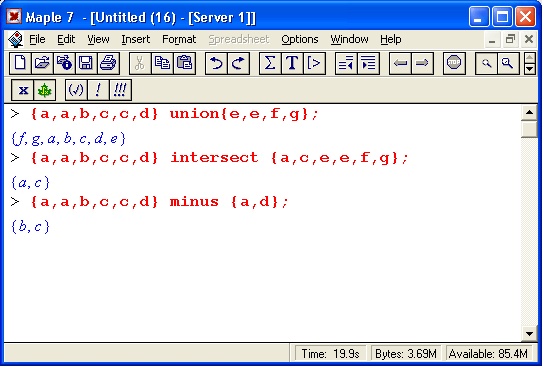
Task: Click the output {b, c}
Action: tap(30, 227)
